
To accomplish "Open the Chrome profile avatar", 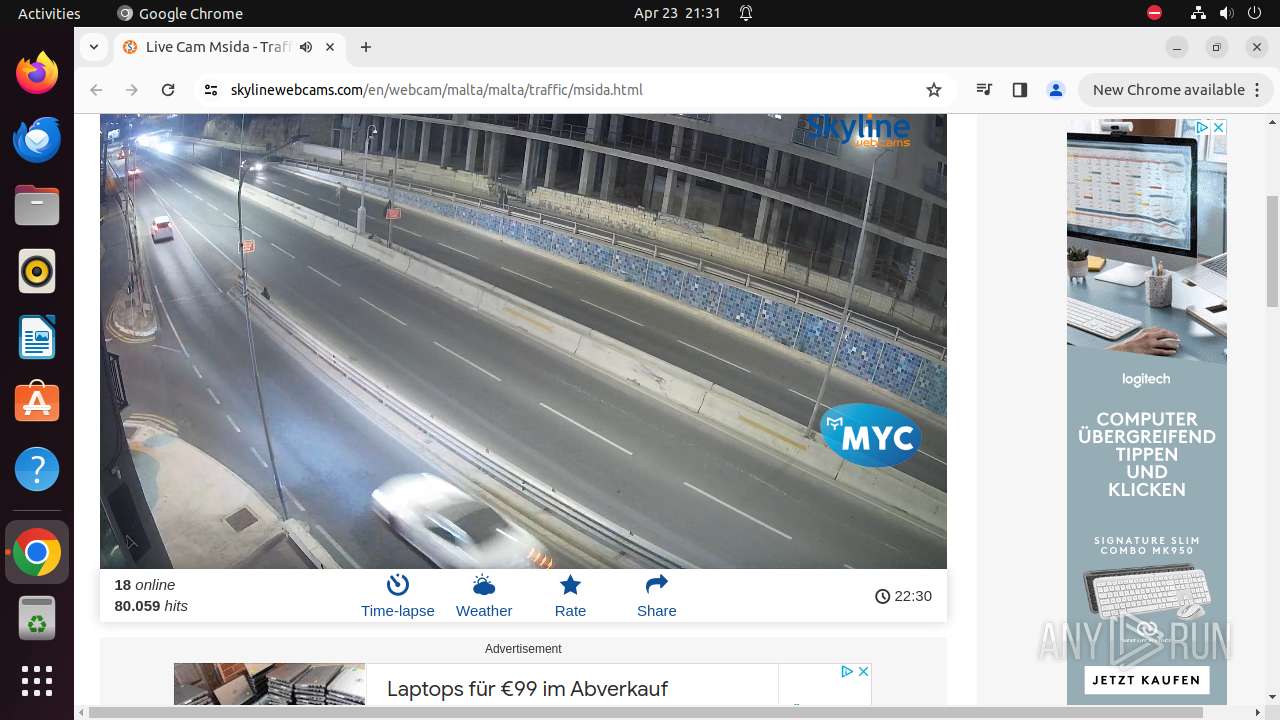I will 1056,90.
